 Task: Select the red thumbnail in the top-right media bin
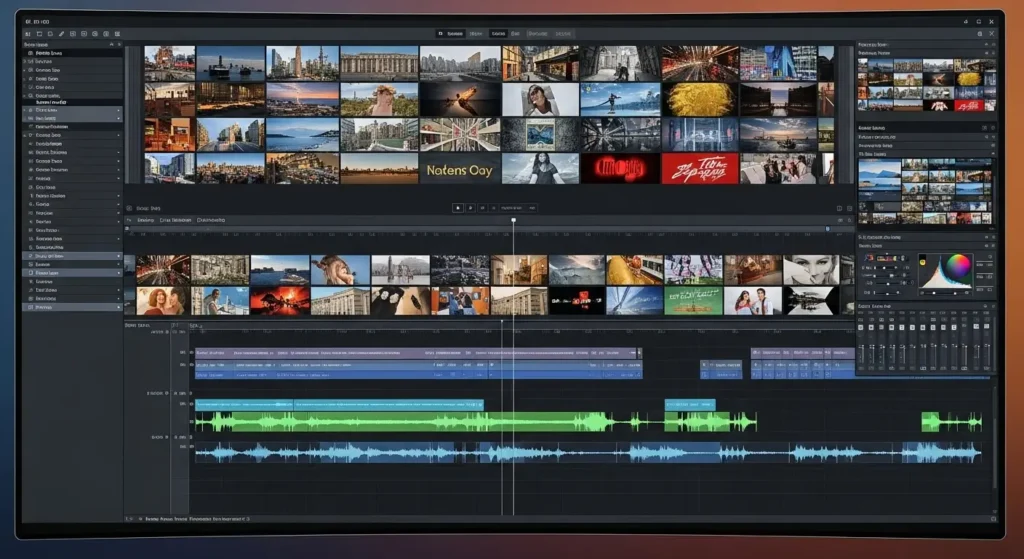969,105
